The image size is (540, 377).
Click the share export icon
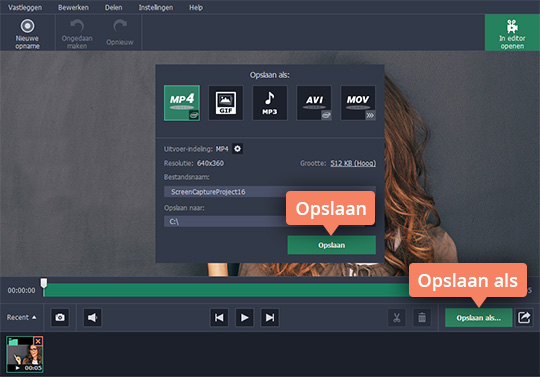pyautogui.click(x=524, y=317)
